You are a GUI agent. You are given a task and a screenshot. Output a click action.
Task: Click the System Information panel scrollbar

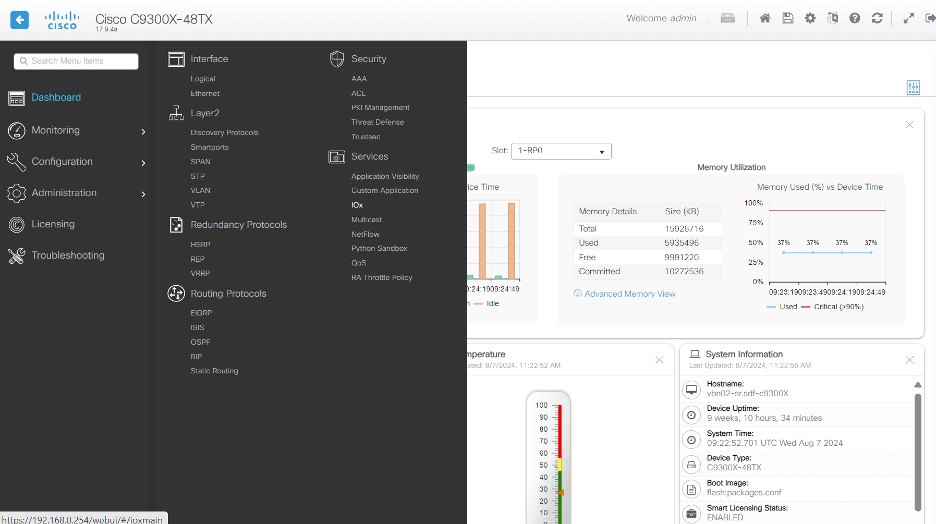click(917, 452)
